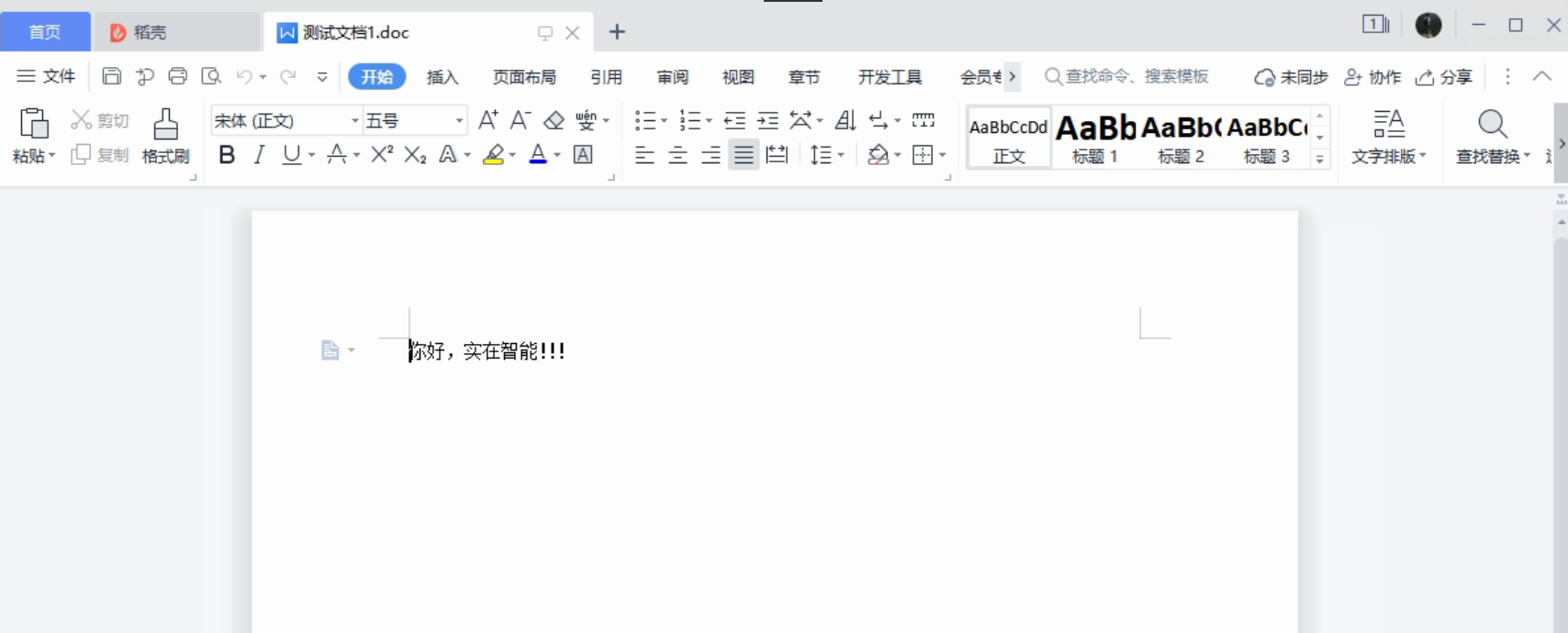The width and height of the screenshot is (1568, 633).
Task: Expand the line spacing dropdown arrow
Action: [x=841, y=155]
